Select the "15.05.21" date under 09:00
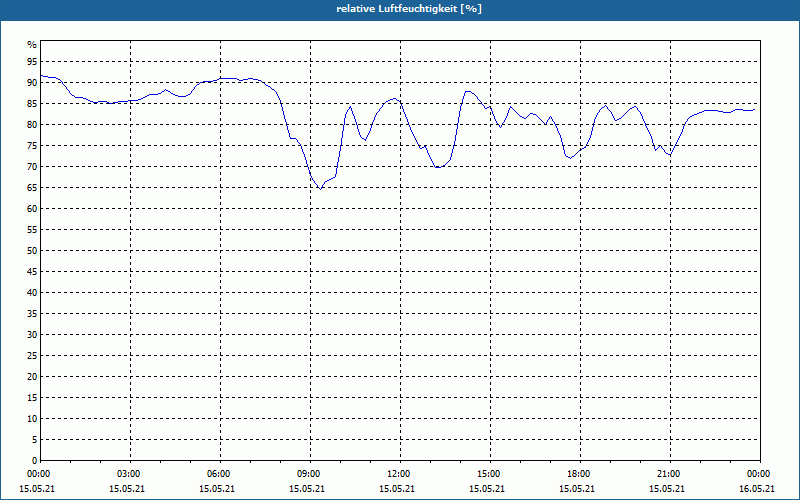 pyautogui.click(x=307, y=489)
